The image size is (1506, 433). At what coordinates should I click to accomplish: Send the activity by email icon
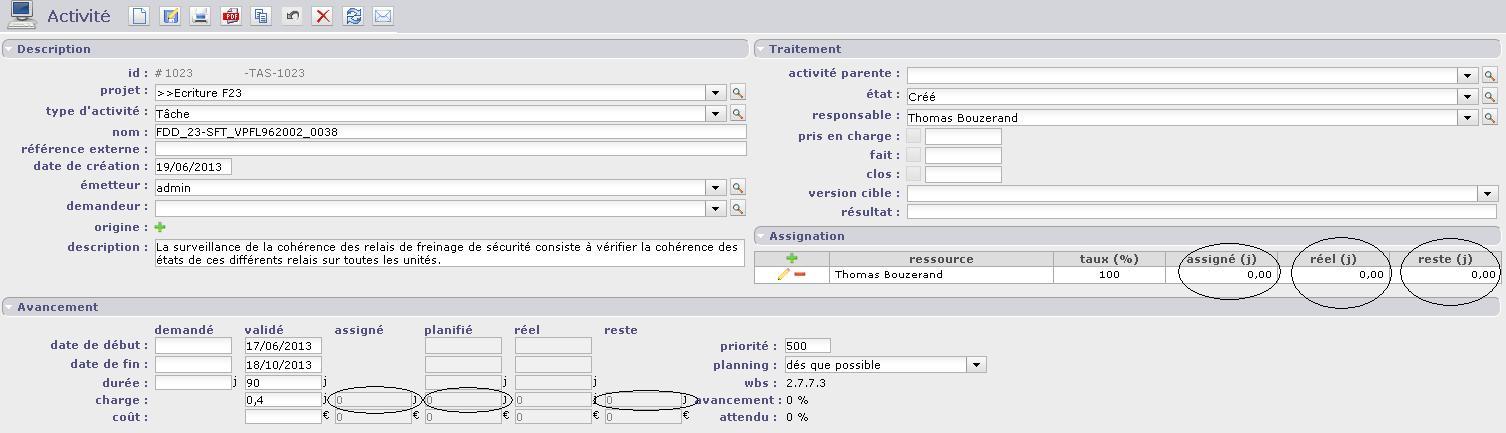point(383,16)
